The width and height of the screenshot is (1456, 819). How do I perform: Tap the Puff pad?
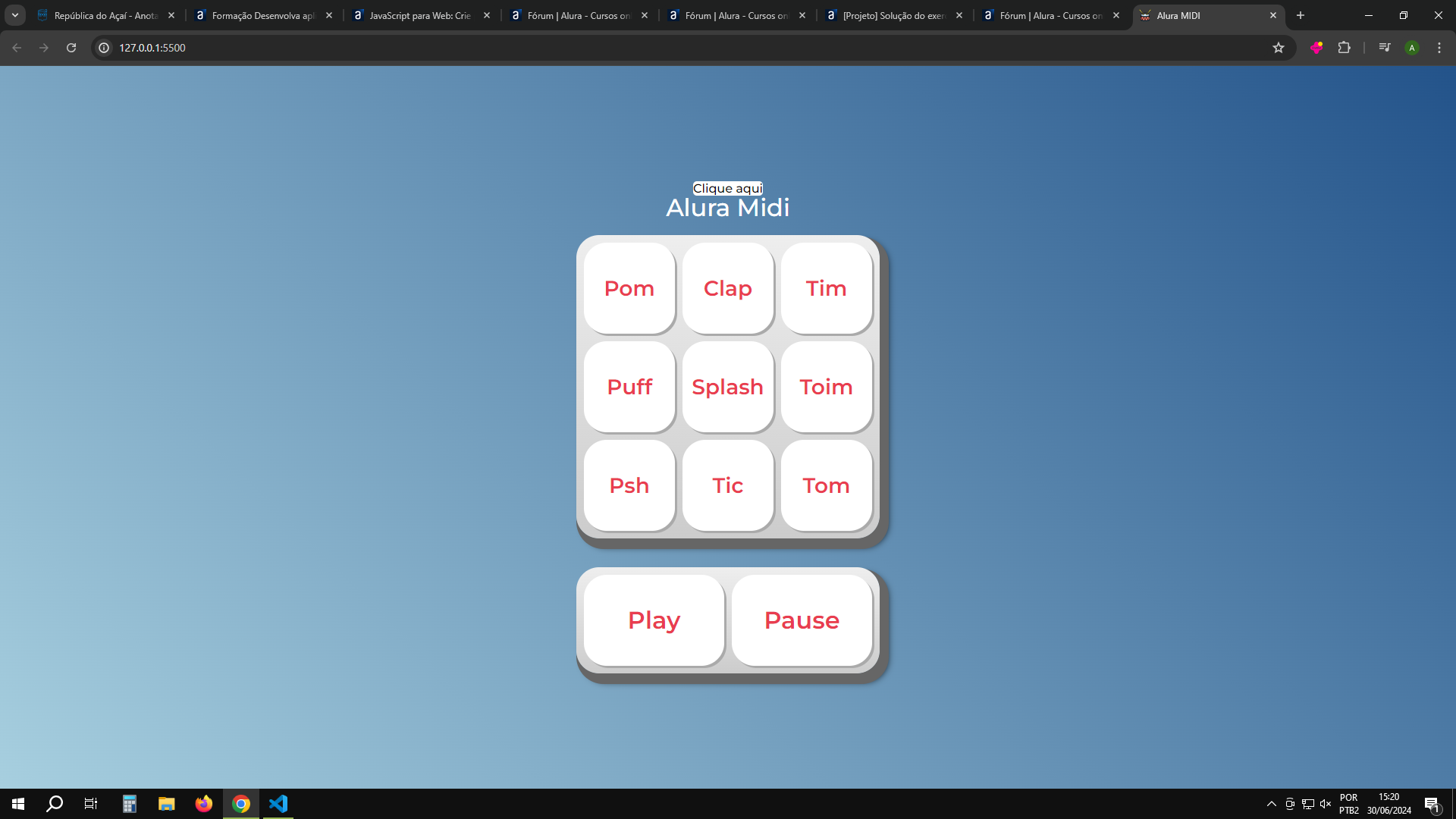(629, 387)
